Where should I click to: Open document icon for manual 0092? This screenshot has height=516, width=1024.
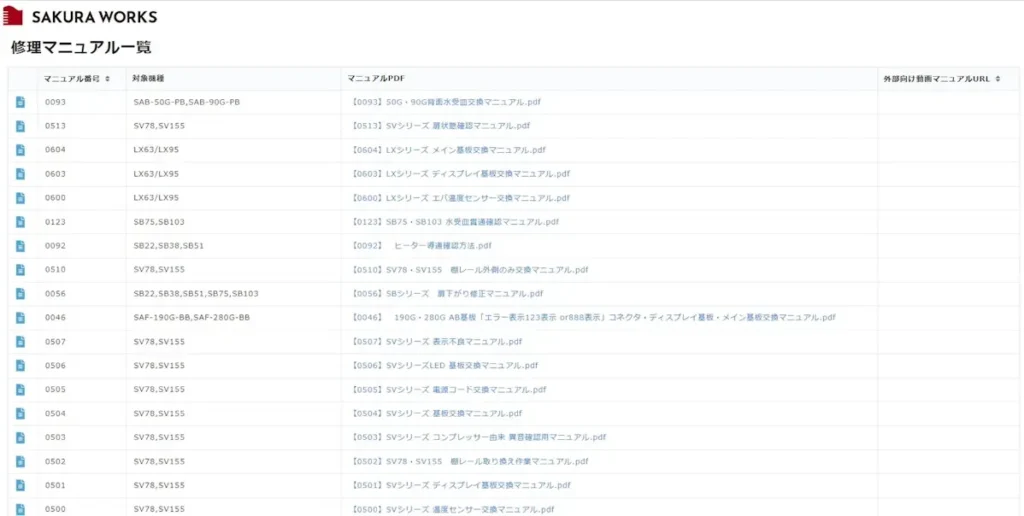pyautogui.click(x=20, y=246)
